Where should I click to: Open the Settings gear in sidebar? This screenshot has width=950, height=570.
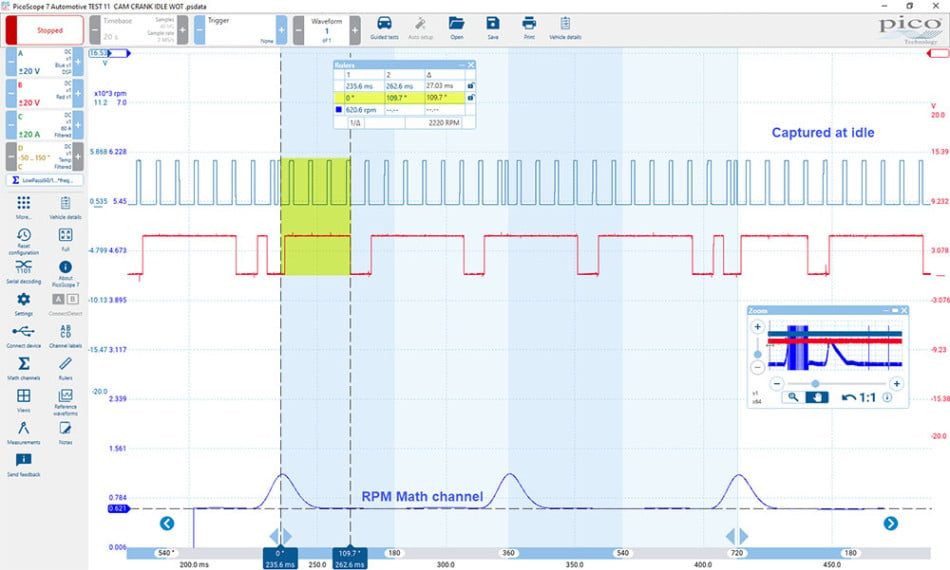24,303
